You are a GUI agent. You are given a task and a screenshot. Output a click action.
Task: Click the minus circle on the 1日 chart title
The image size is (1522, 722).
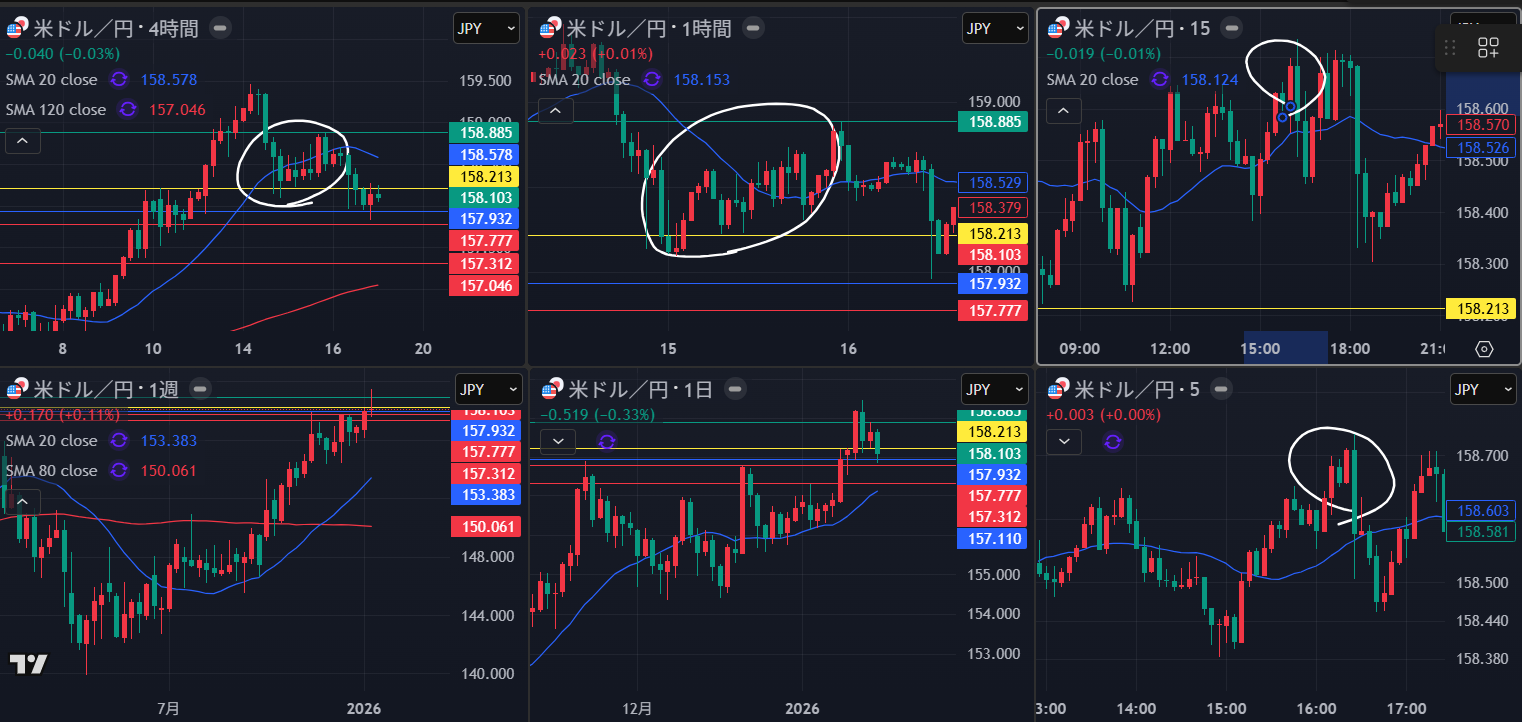(x=735, y=389)
